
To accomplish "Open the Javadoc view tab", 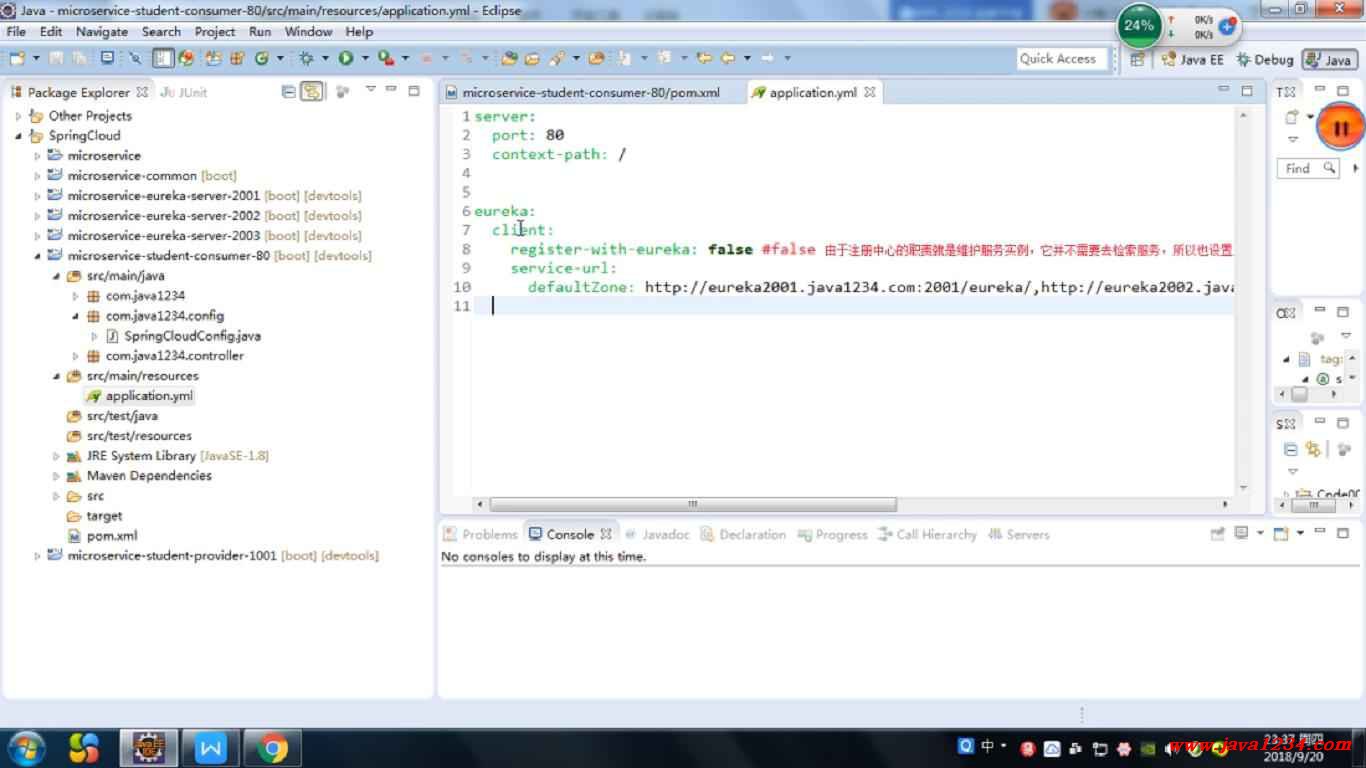I will 657,534.
